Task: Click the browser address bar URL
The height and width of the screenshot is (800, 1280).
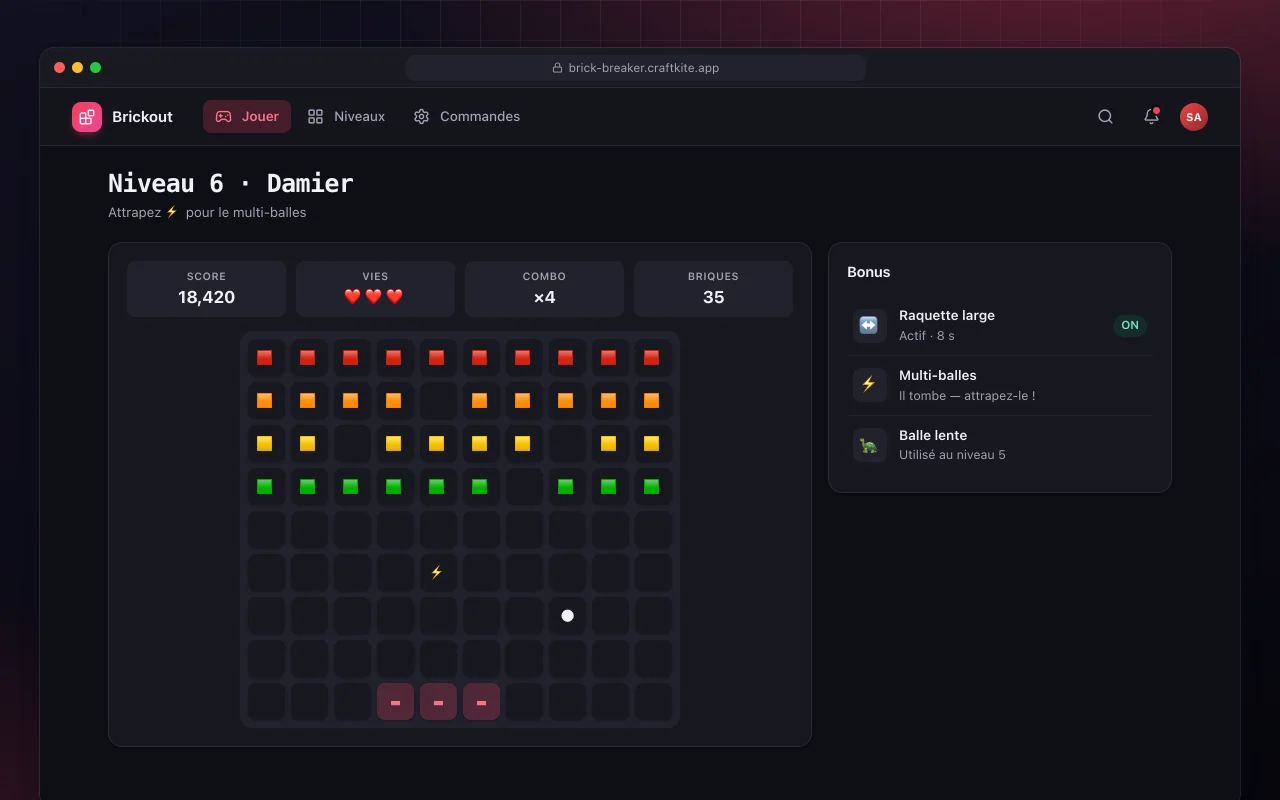Action: pyautogui.click(x=636, y=68)
